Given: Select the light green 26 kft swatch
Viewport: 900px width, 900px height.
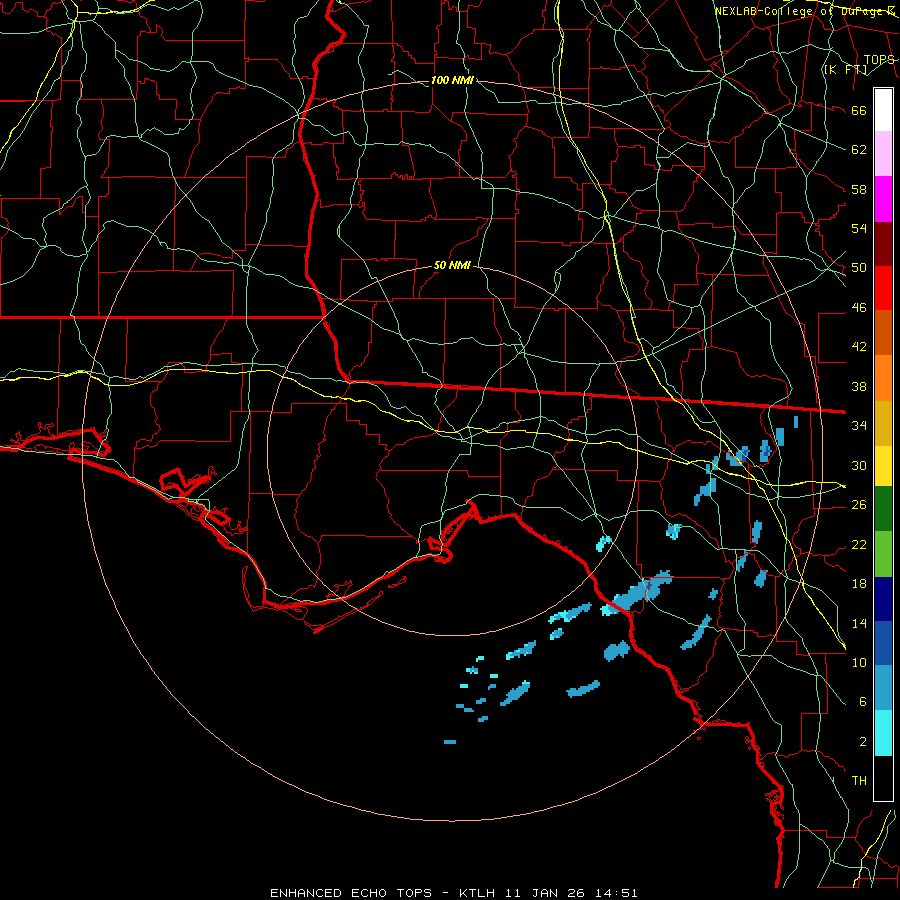Looking at the screenshot, I should (883, 553).
